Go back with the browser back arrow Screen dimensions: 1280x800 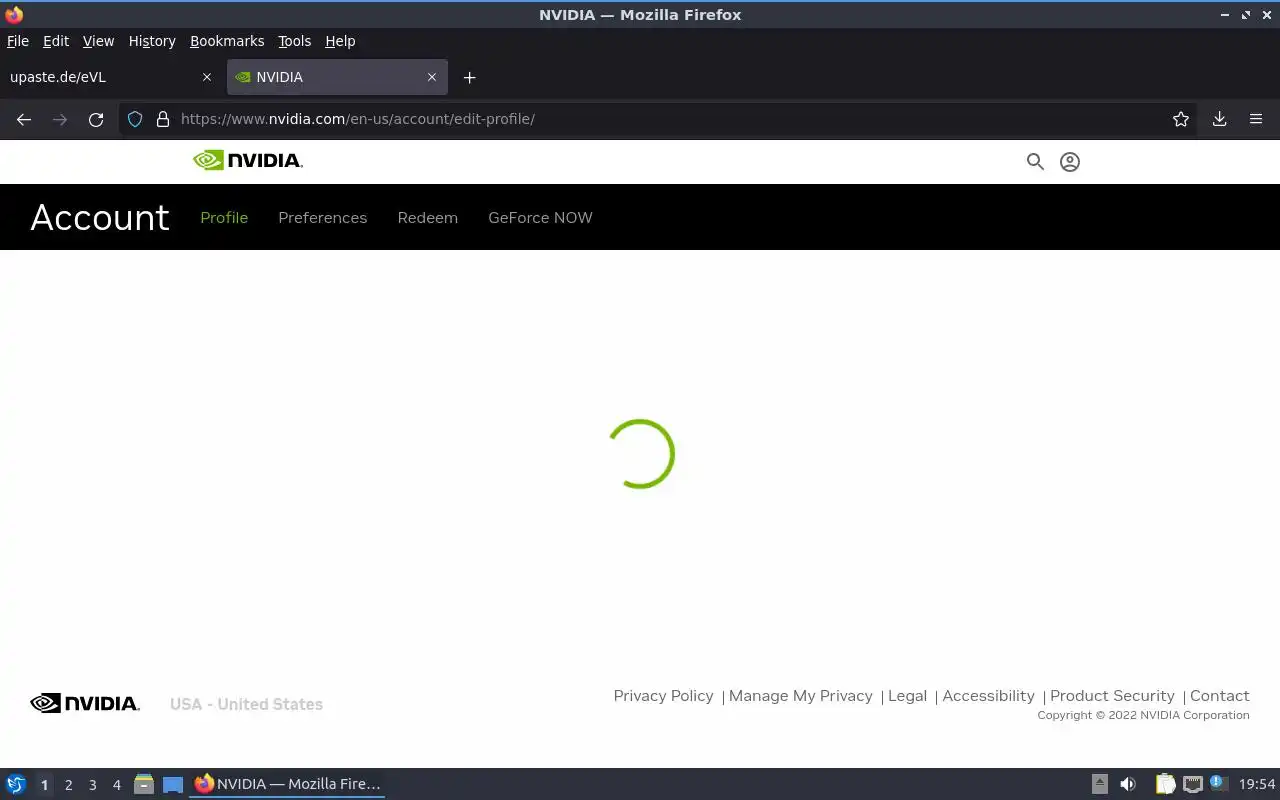pyautogui.click(x=24, y=119)
